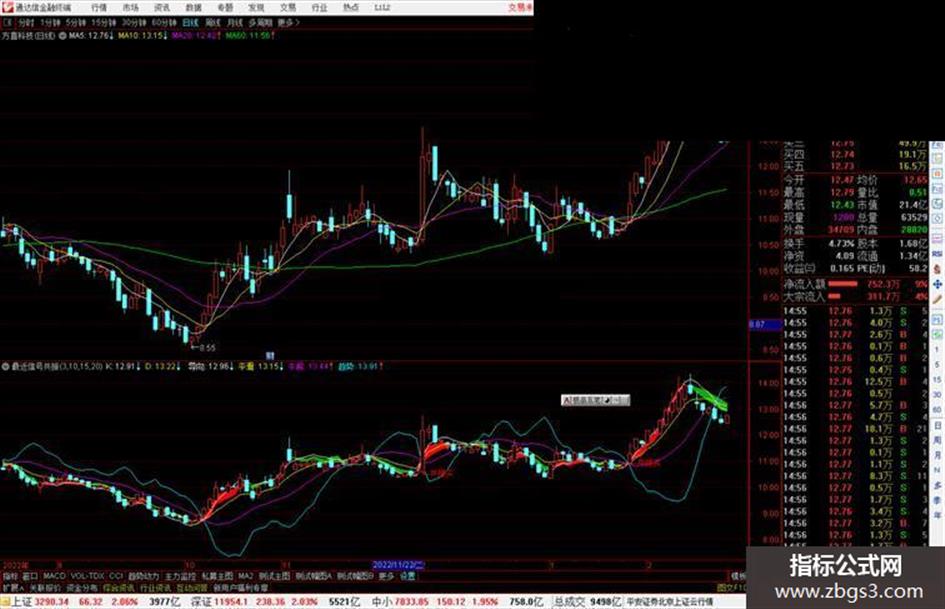Click the 总成交 figure in status bar
Viewport: 945px width, 609px height.
605,602
